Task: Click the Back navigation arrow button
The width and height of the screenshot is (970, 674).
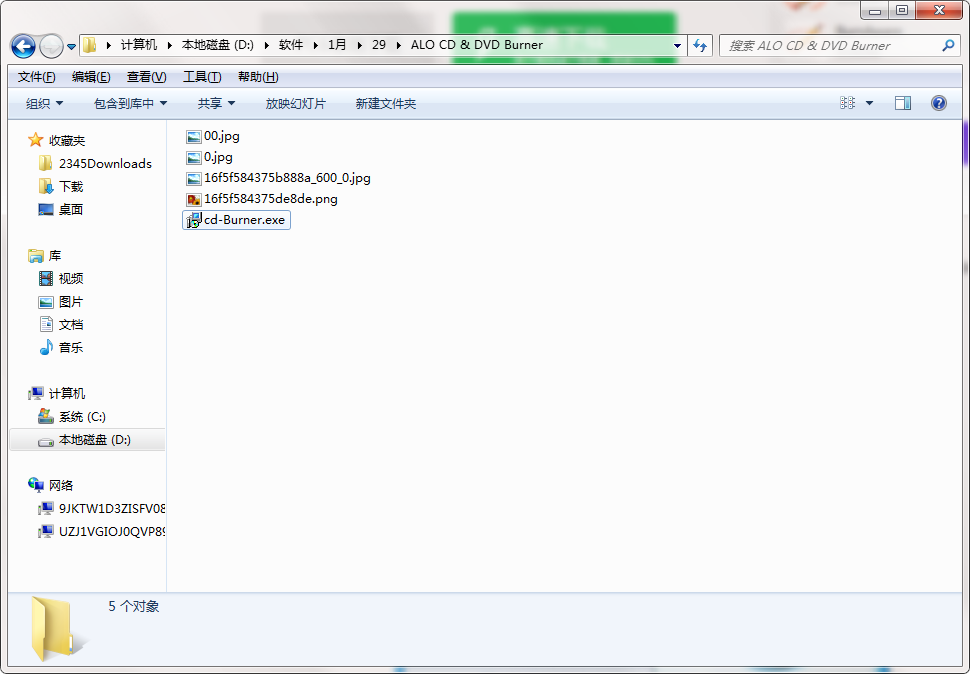Action: pyautogui.click(x=23, y=46)
